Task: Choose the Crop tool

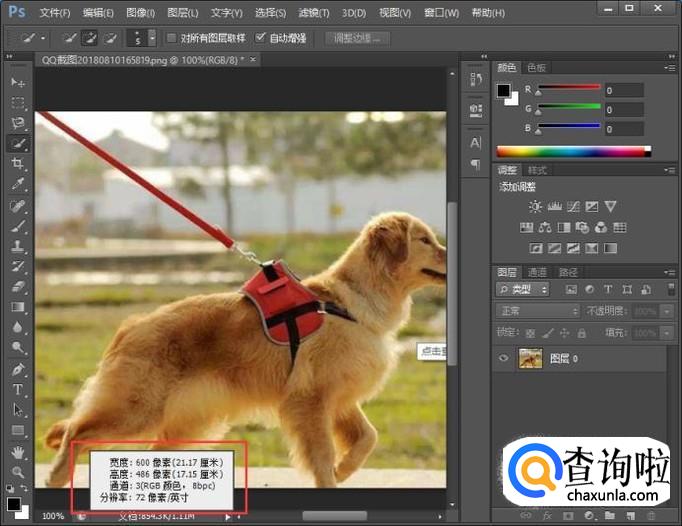Action: pos(18,164)
